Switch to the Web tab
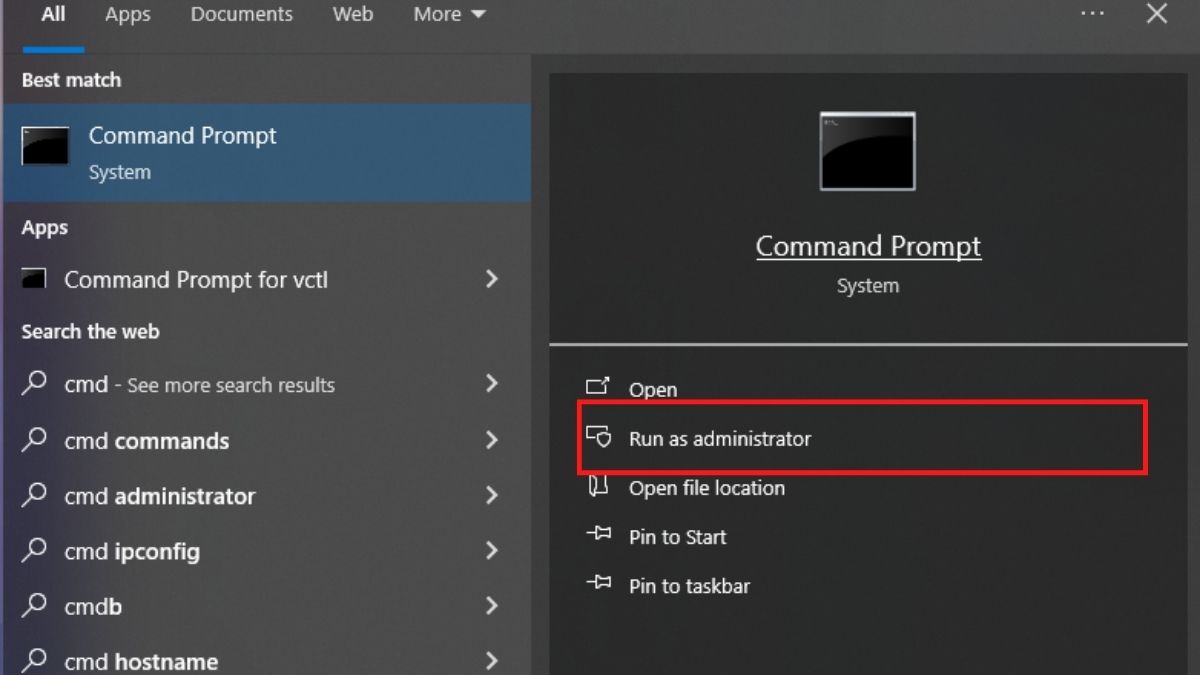 pyautogui.click(x=353, y=14)
